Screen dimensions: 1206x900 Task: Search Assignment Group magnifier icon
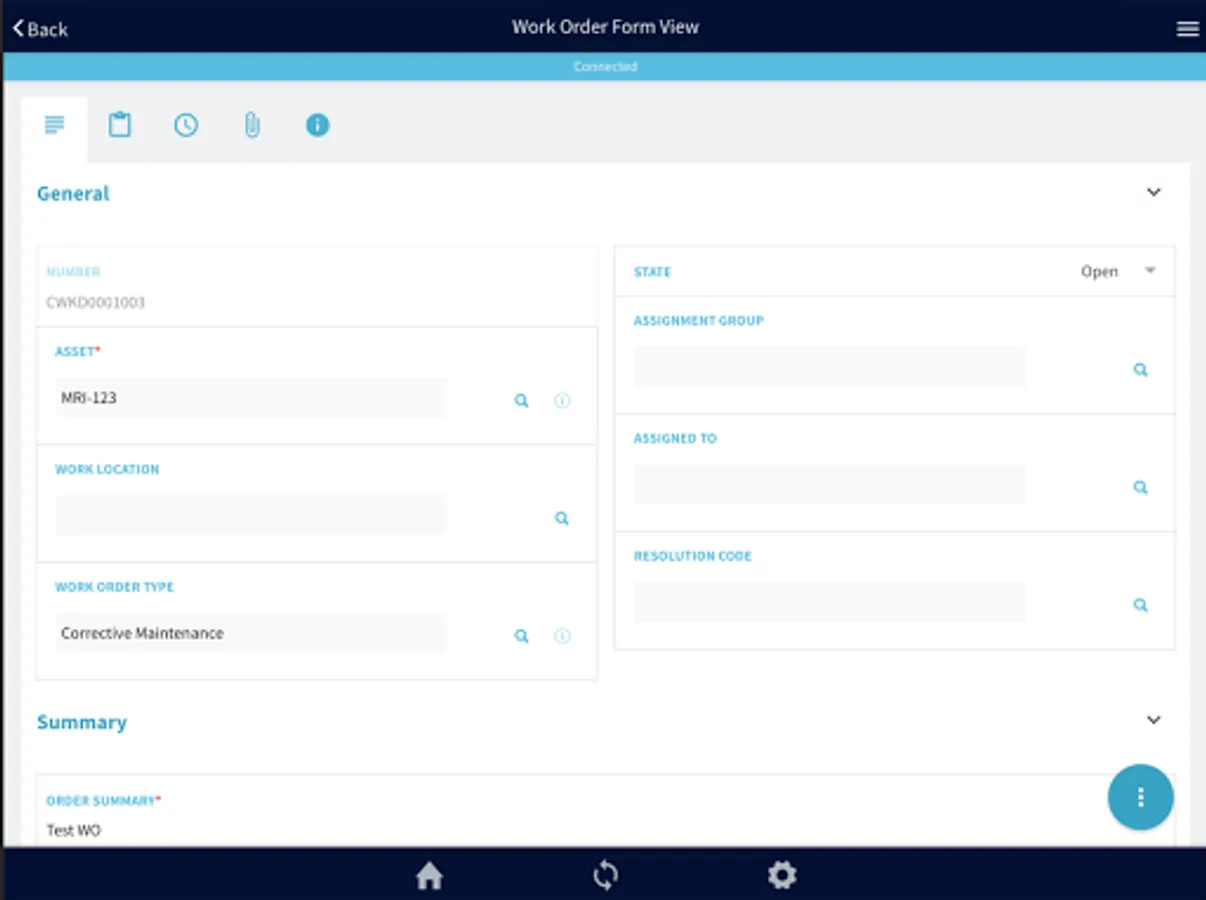coord(1140,370)
